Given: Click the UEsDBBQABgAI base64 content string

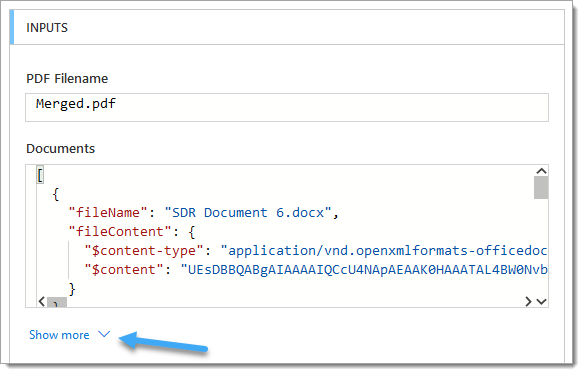Looking at the screenshot, I should point(364,270).
